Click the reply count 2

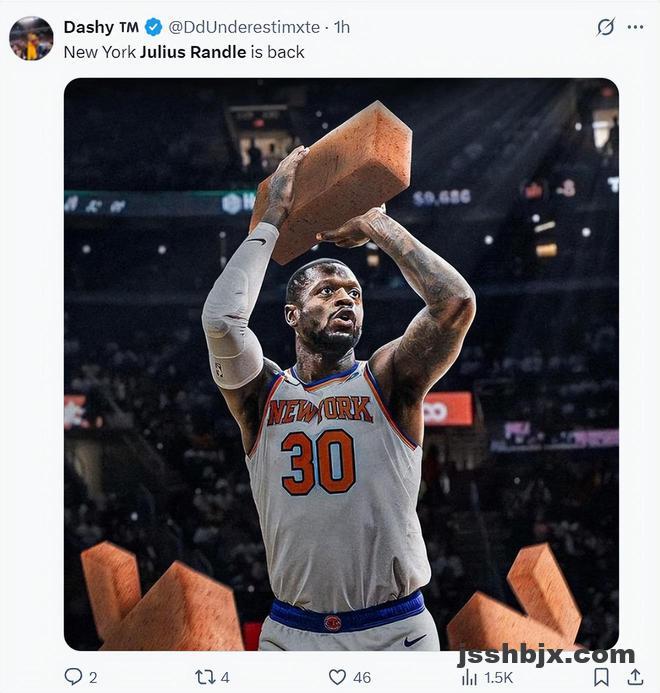[x=93, y=678]
